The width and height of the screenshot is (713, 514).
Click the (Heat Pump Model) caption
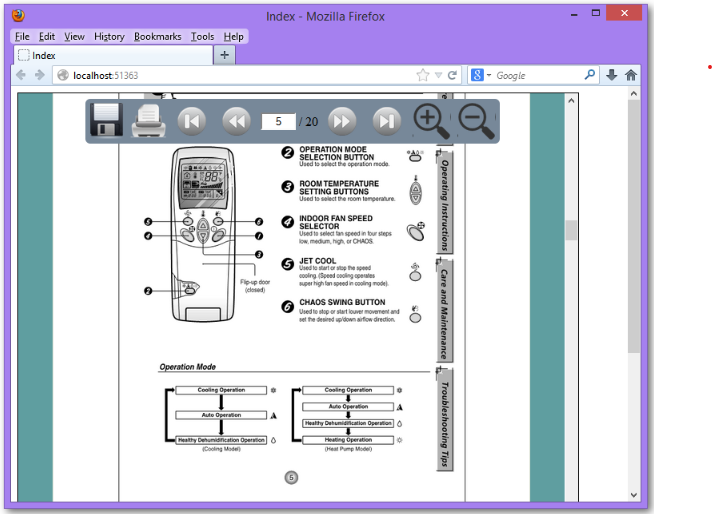point(348,449)
